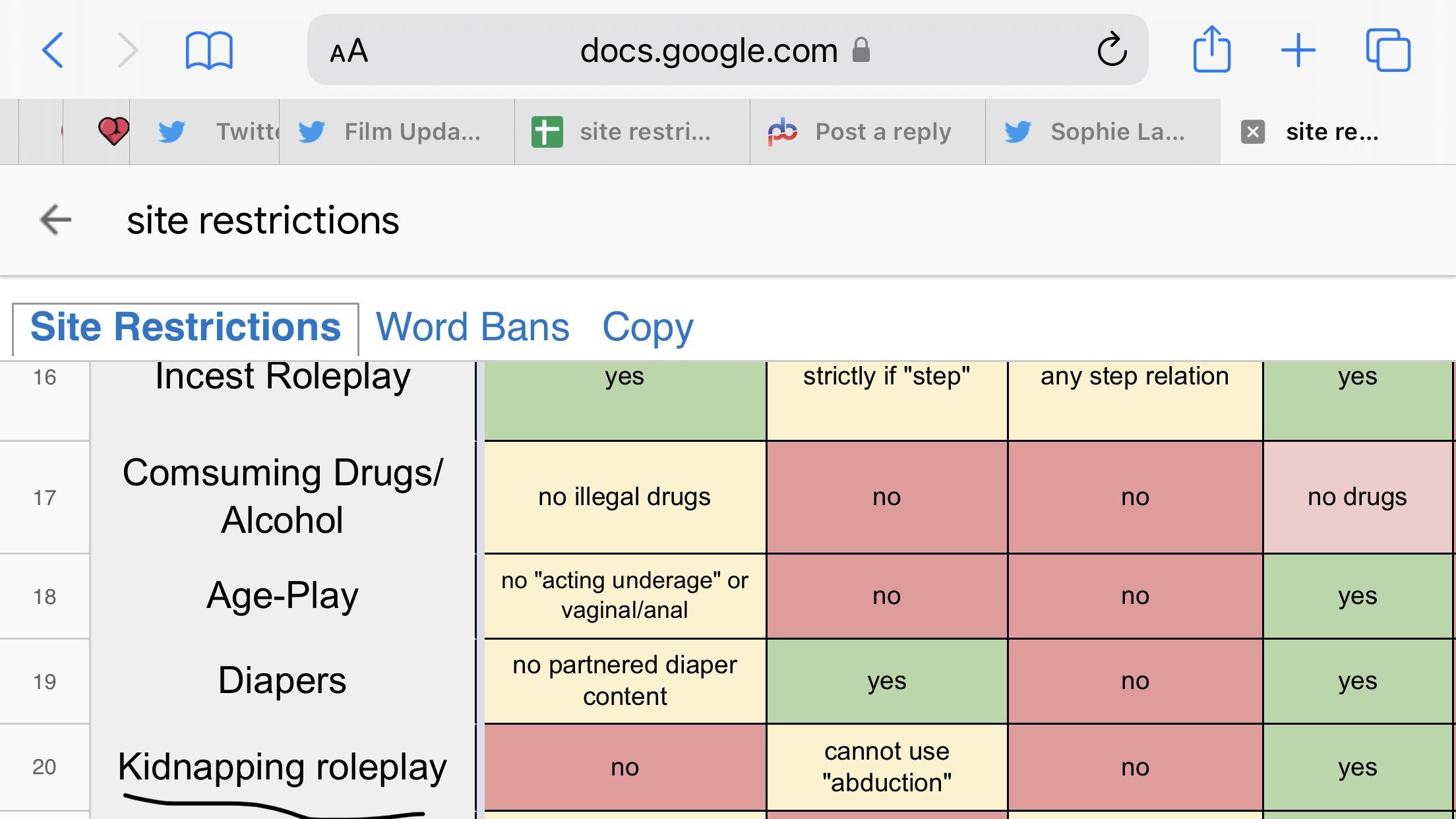The height and width of the screenshot is (819, 1456).
Task: Tap Safari back arrow button
Action: coord(53,50)
